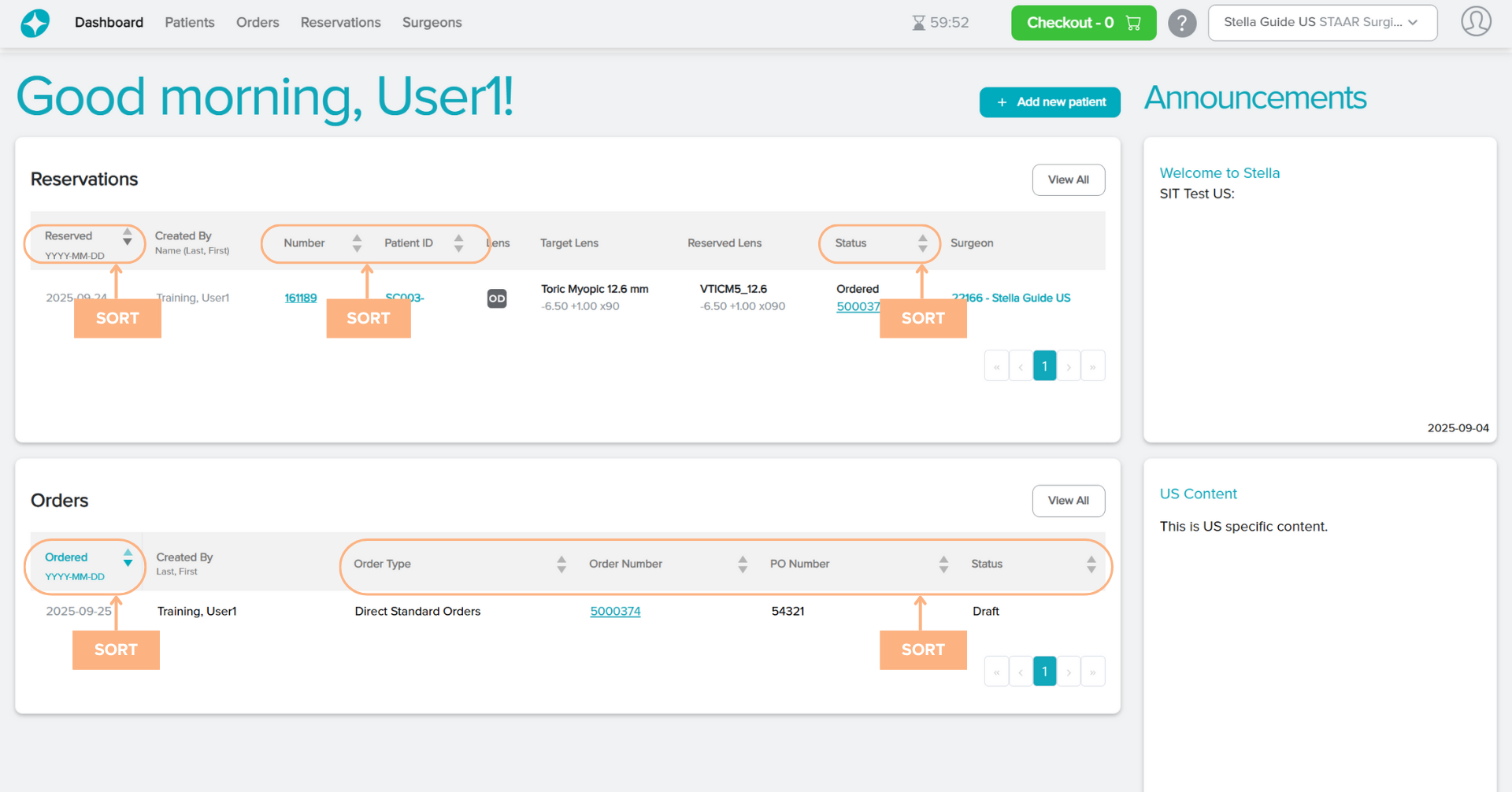The height and width of the screenshot is (792, 1512).
Task: Click the OD eye badge icon
Action: 497,298
